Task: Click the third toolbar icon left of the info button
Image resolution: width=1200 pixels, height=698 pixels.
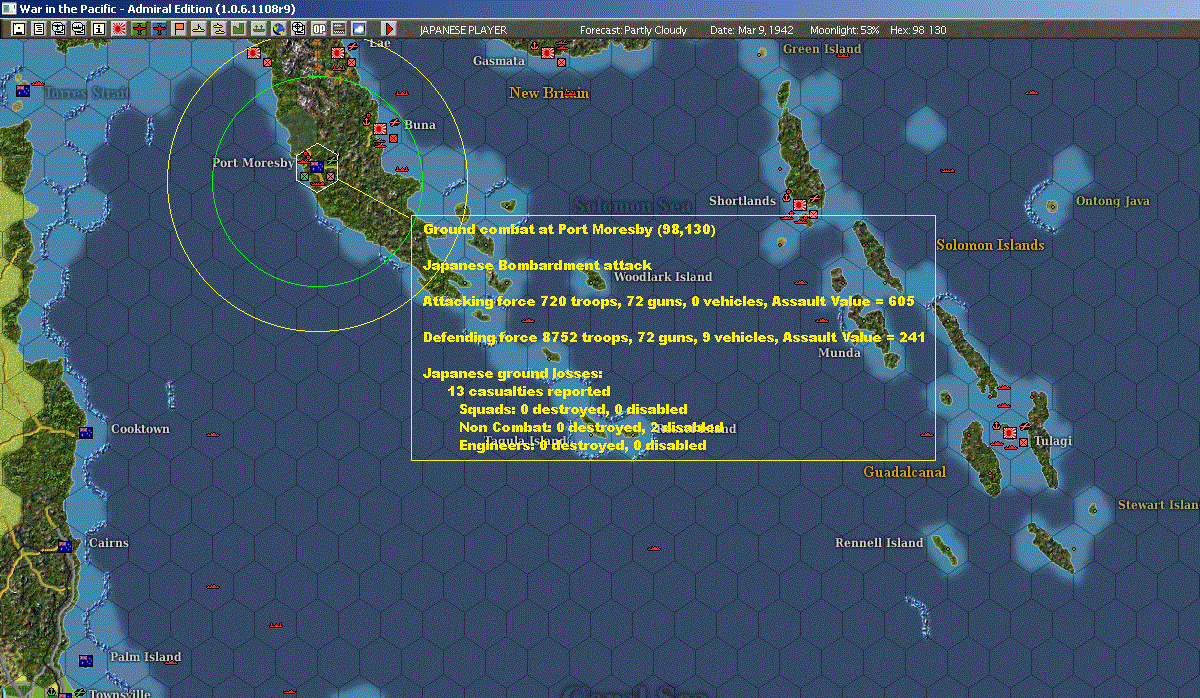Action: click(x=59, y=29)
